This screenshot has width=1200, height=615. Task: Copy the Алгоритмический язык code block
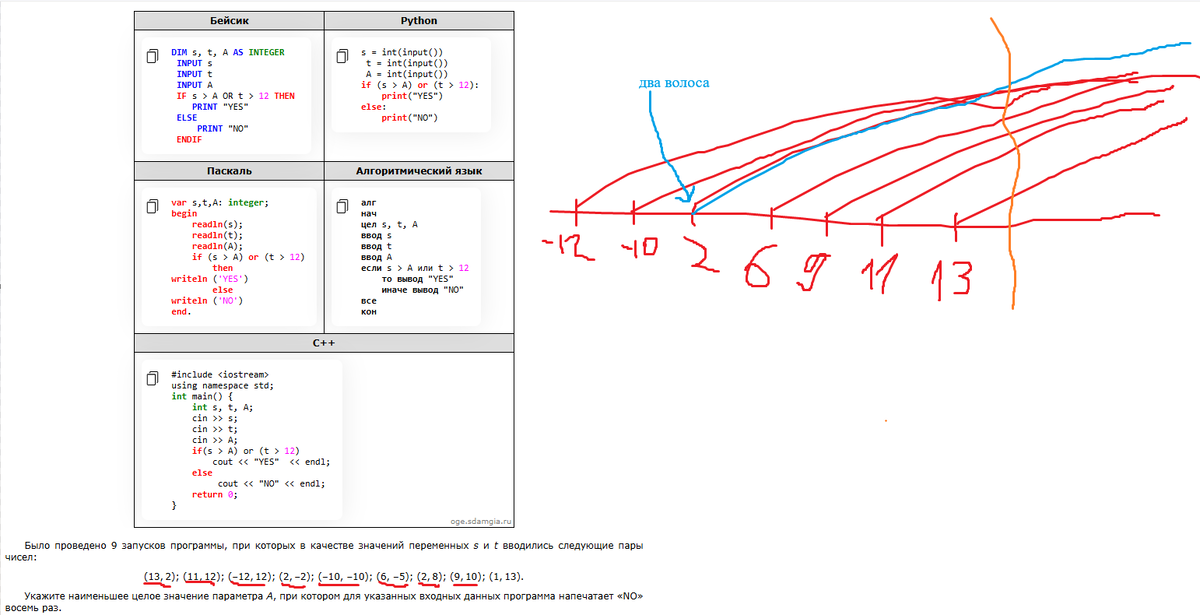(340, 205)
